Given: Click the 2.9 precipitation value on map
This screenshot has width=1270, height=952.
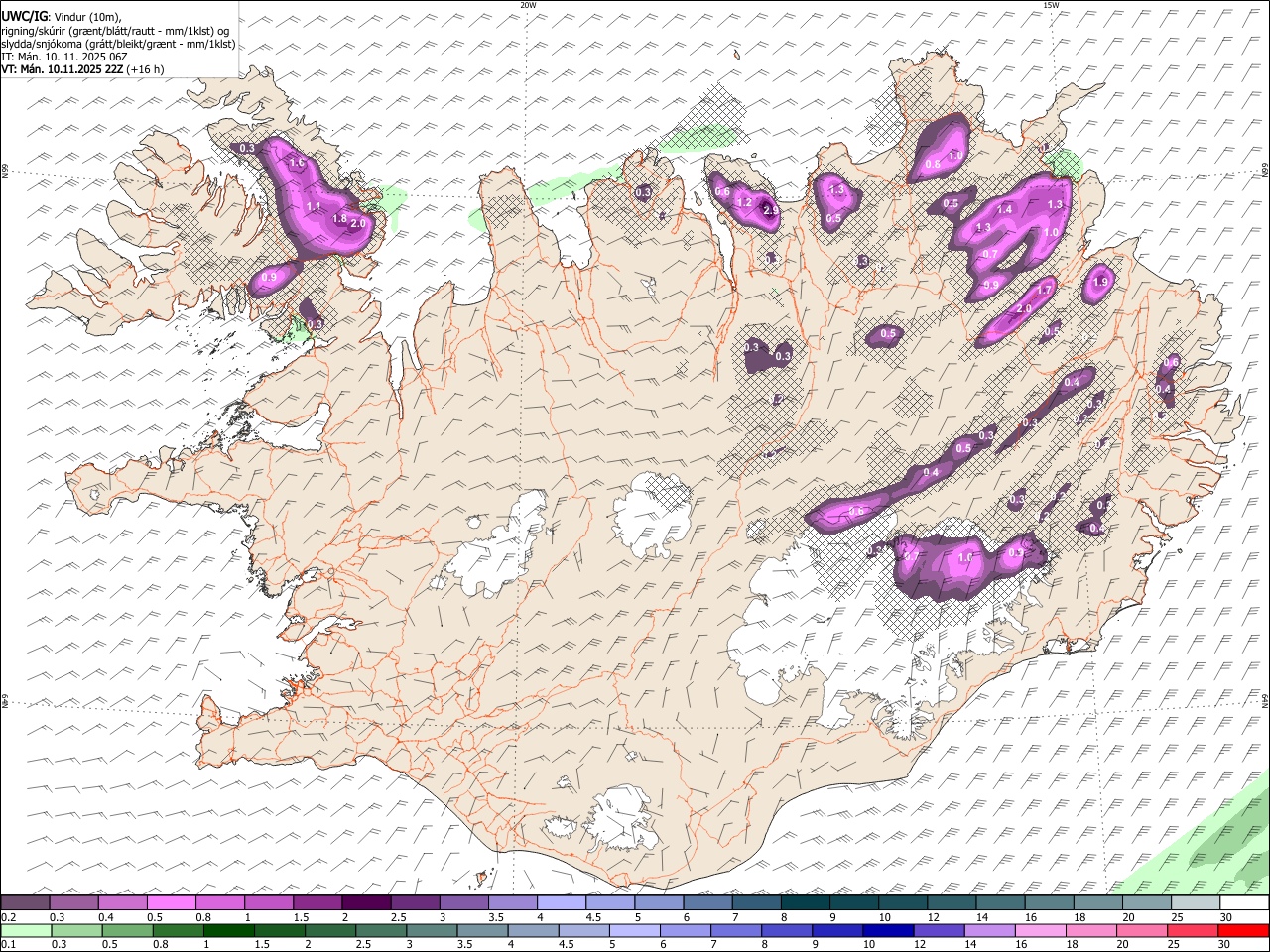Looking at the screenshot, I should [x=770, y=210].
